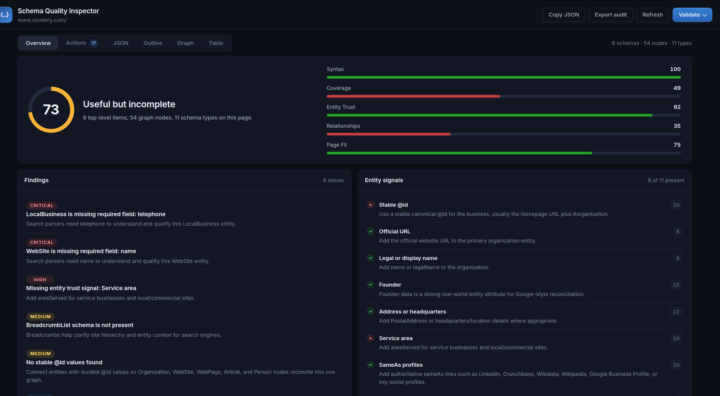Click the check icon beside Legal or display name

[x=370, y=258]
